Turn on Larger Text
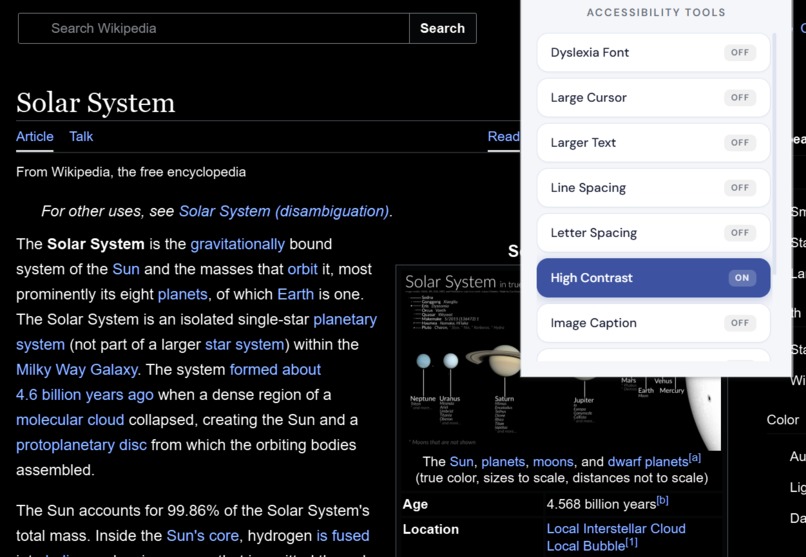Screen dimensions: 806x557 (653, 143)
